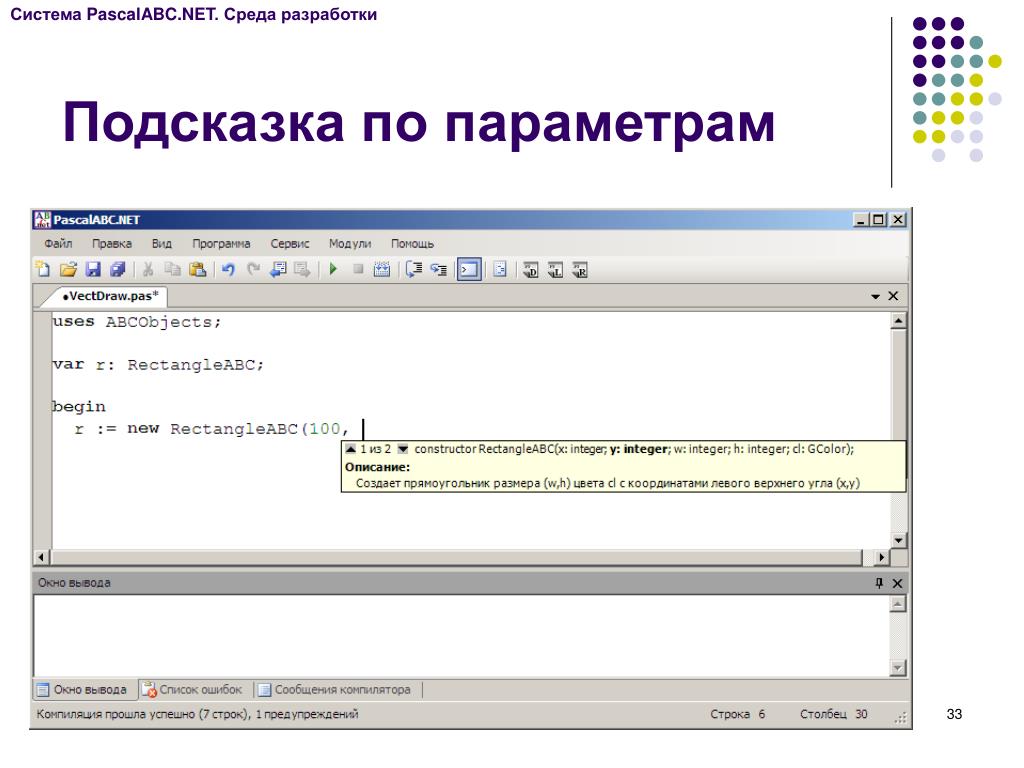Click editor horizontal scrollbar left arrow
The image size is (1024, 768).
tap(42, 557)
